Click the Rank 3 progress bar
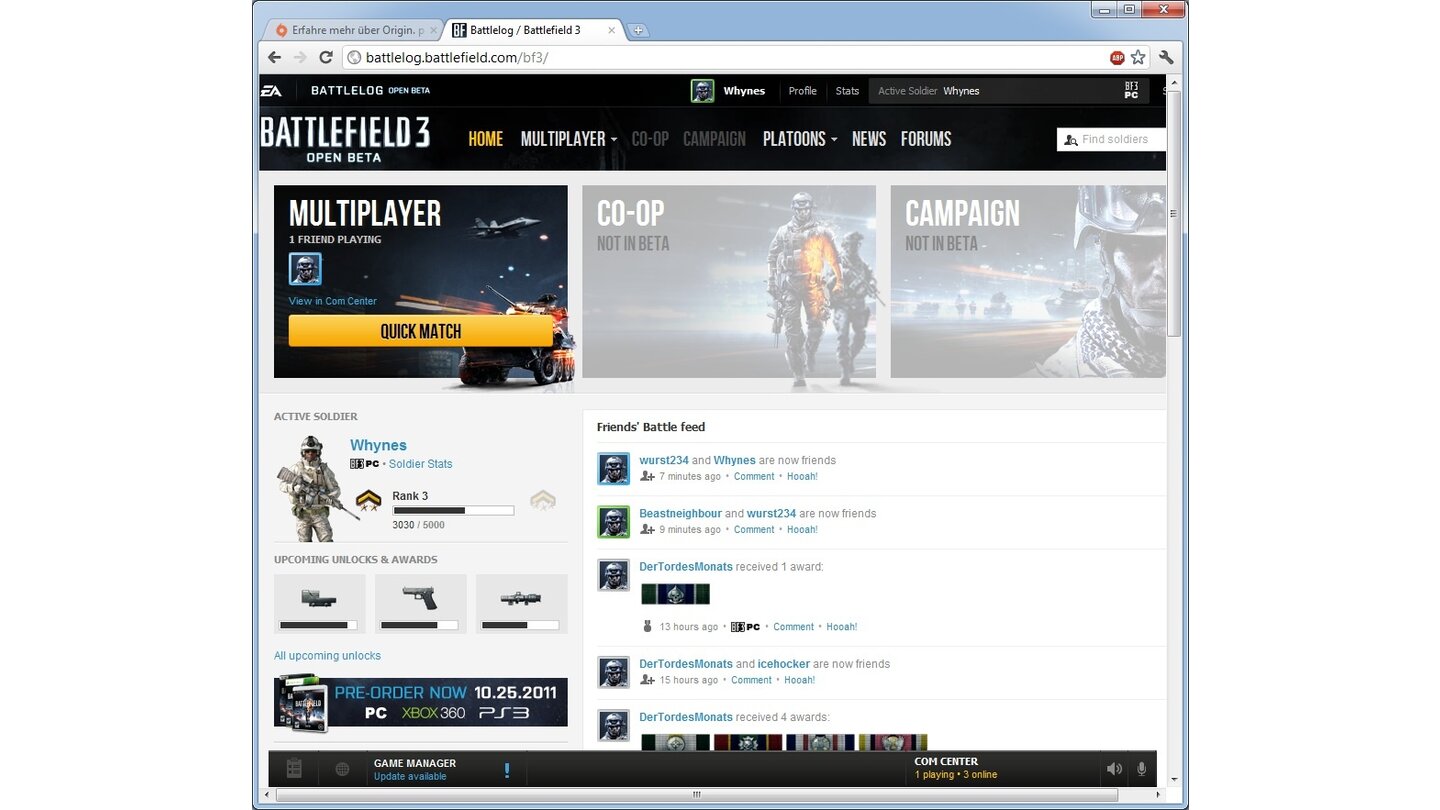 pyautogui.click(x=453, y=510)
